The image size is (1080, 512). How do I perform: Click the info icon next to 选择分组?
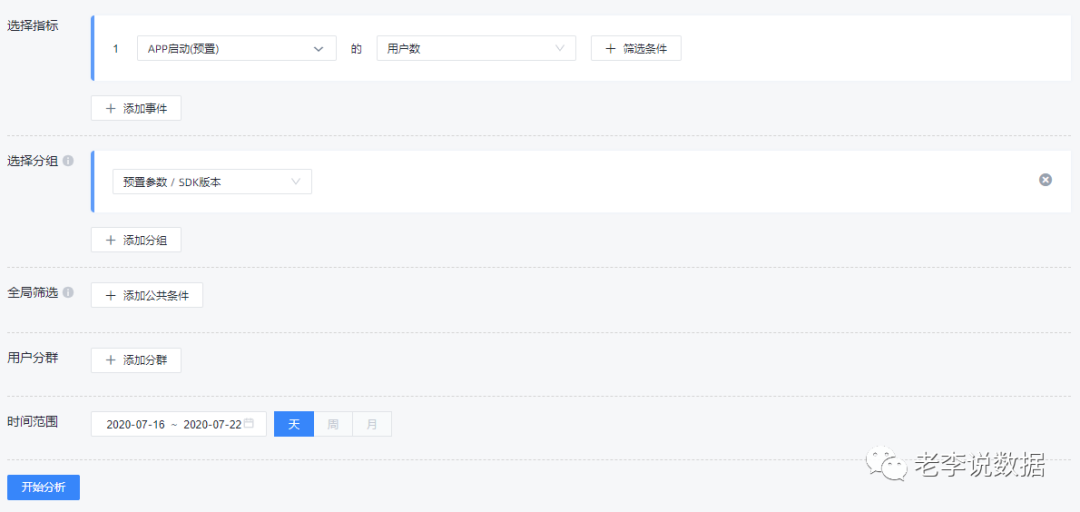pyautogui.click(x=68, y=161)
